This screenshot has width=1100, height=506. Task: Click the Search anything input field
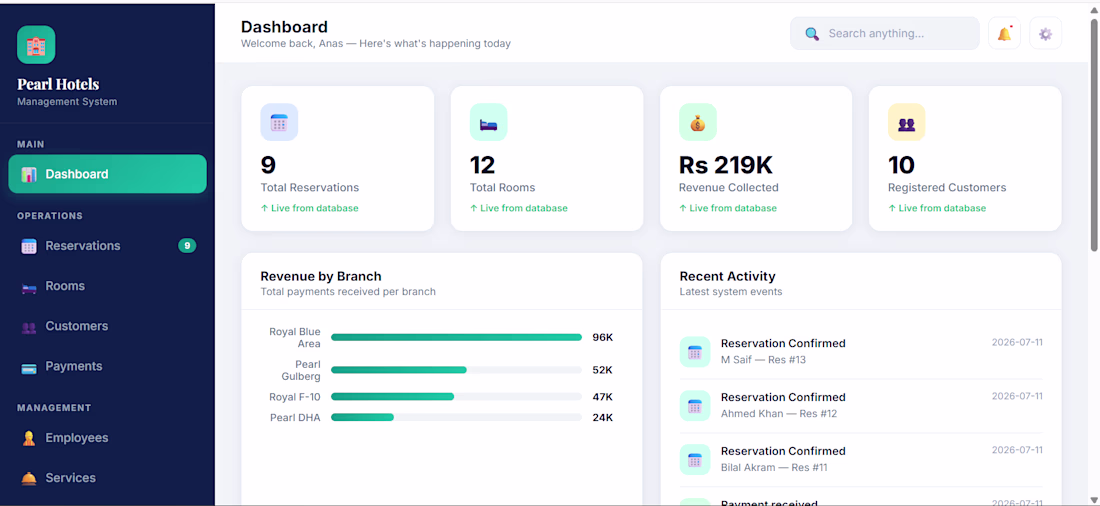point(885,34)
